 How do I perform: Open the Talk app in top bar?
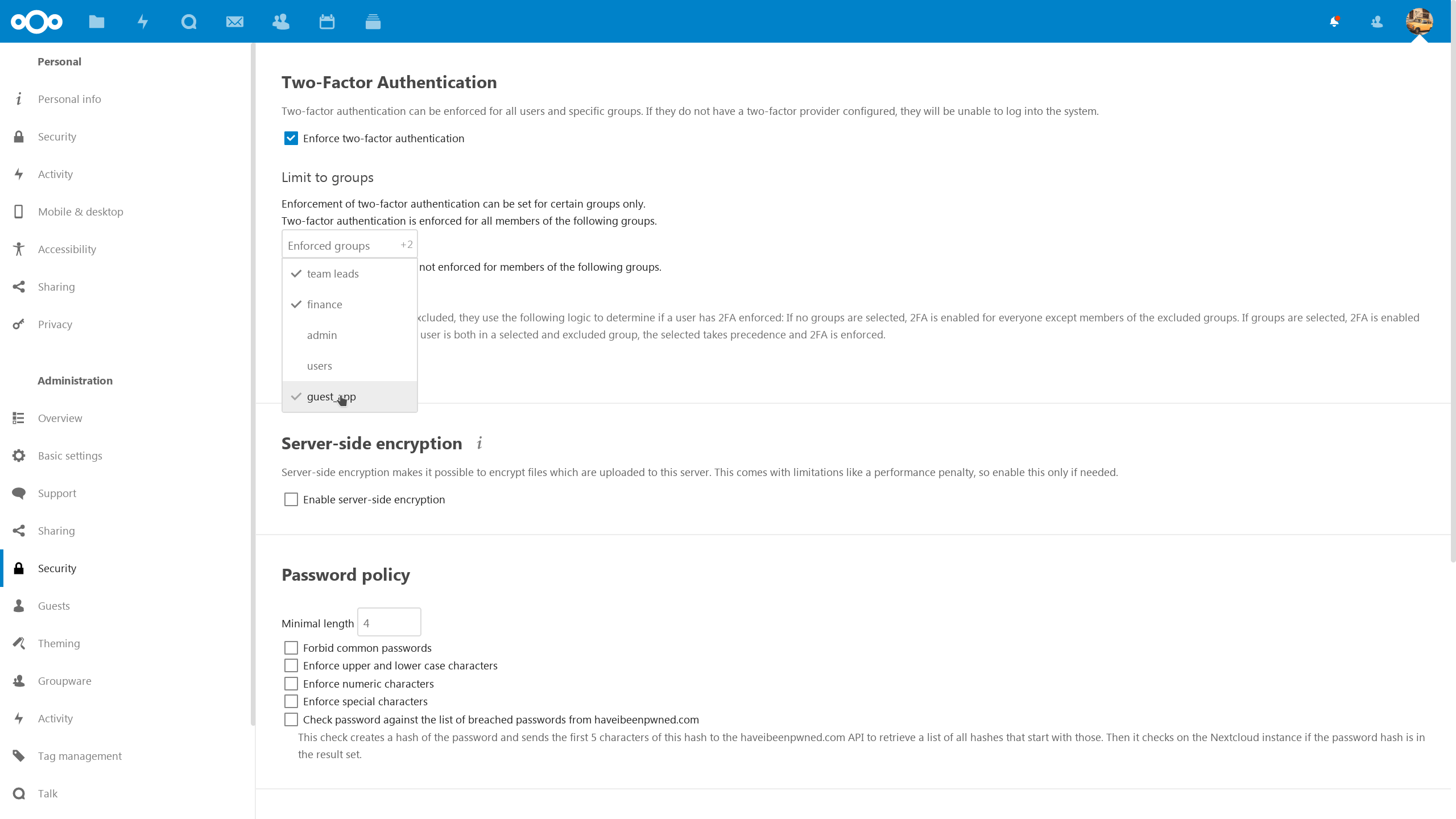[189, 22]
